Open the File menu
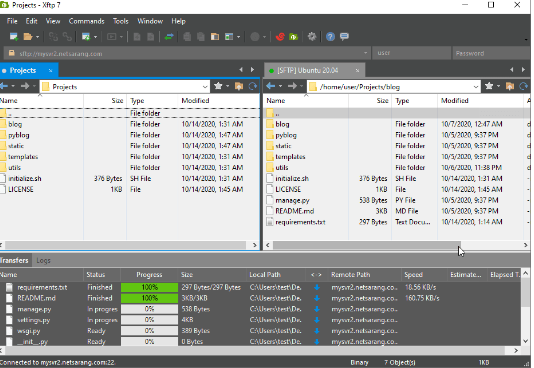The height and width of the screenshot is (368, 534). click(12, 21)
